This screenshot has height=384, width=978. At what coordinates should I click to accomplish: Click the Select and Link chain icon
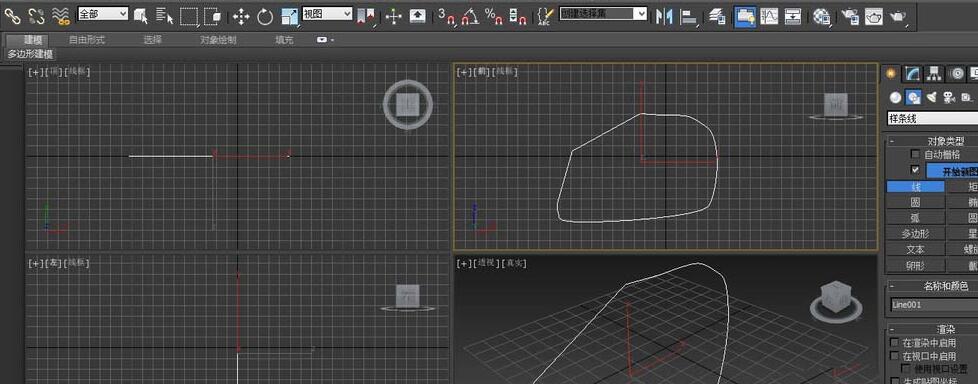12,15
